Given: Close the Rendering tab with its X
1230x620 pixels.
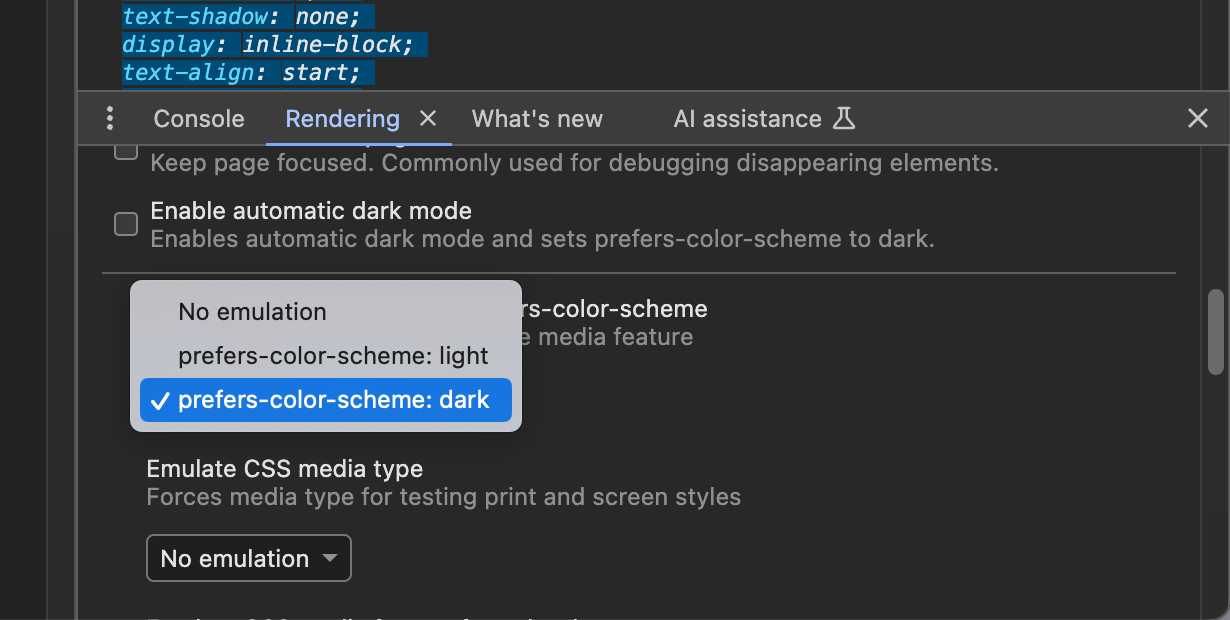Looking at the screenshot, I should click(x=428, y=119).
